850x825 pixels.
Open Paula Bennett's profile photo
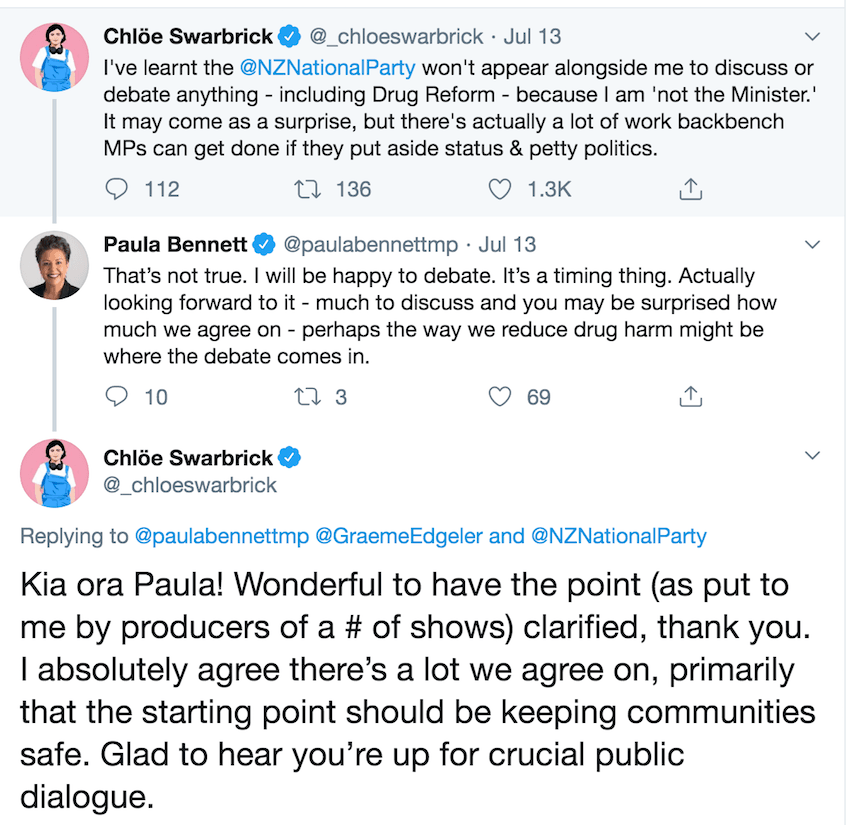50,267
